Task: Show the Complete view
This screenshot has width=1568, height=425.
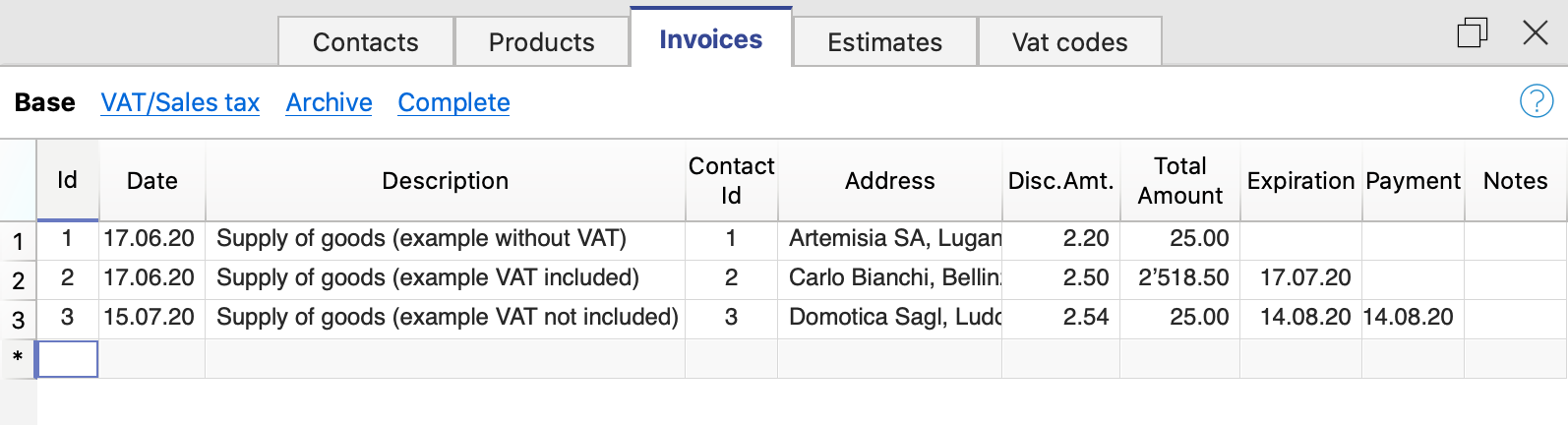Action: coord(453,102)
